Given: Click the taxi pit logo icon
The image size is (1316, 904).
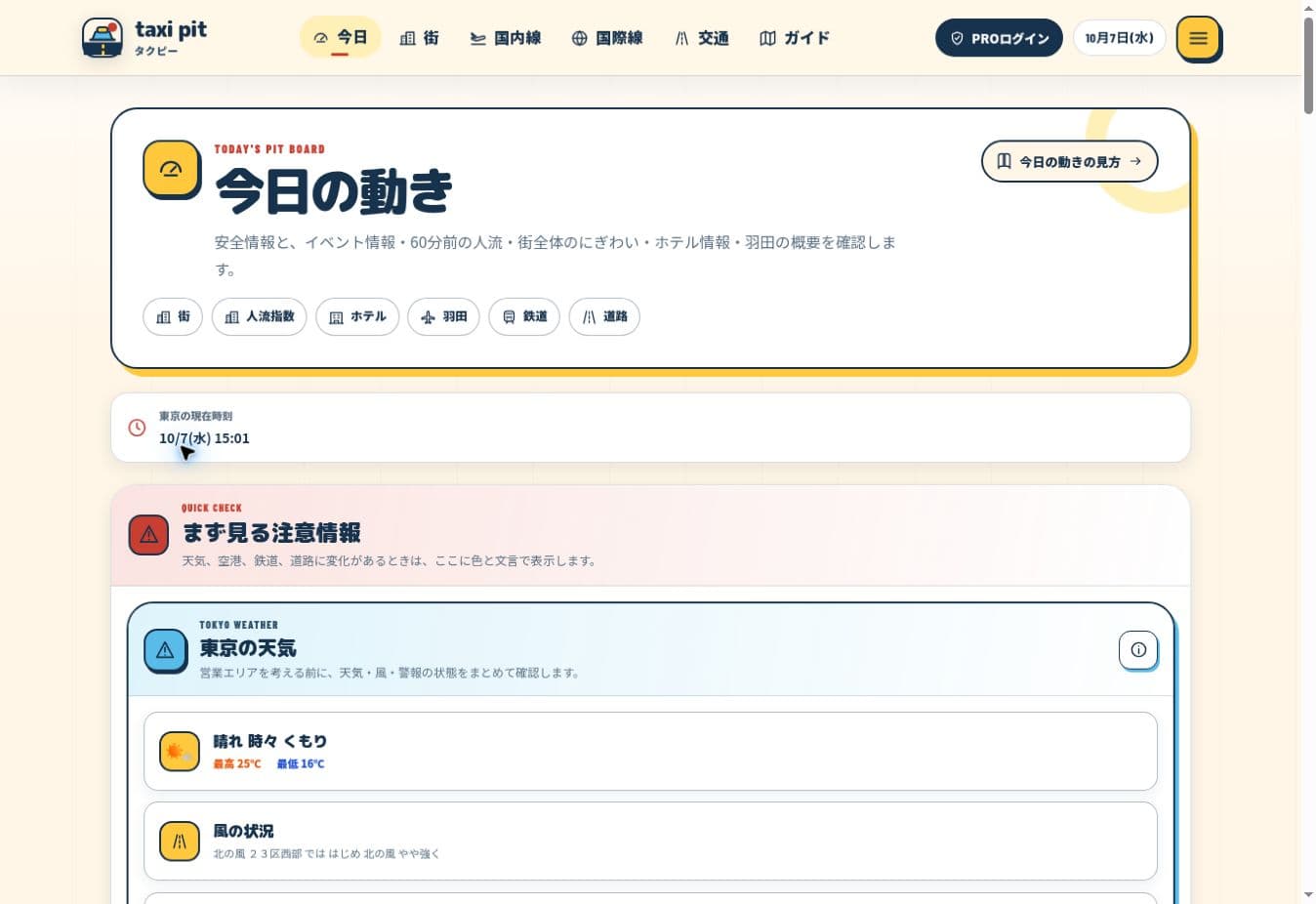Looking at the screenshot, I should tap(103, 38).
